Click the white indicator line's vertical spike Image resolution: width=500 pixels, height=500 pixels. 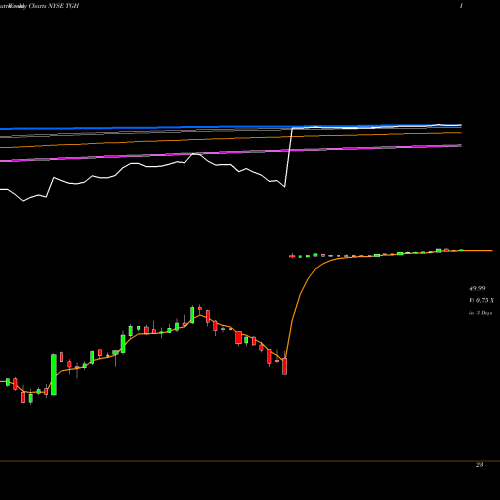289,157
